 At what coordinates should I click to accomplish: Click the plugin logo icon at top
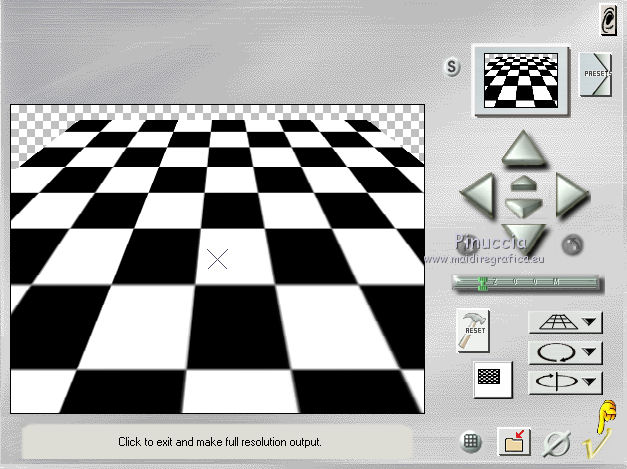pos(609,19)
